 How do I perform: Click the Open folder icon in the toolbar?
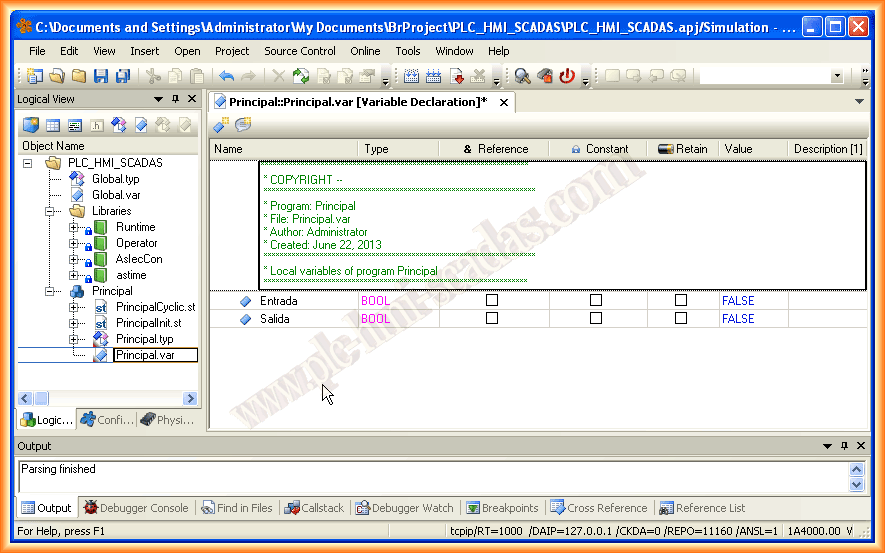[x=57, y=76]
